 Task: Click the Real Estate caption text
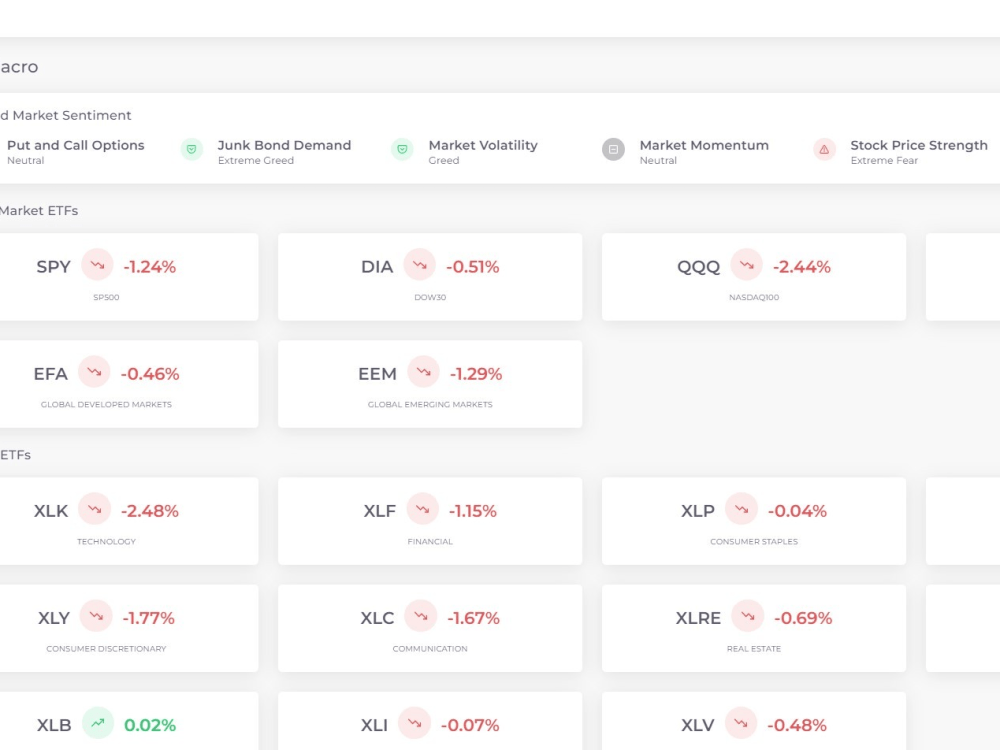(x=754, y=649)
